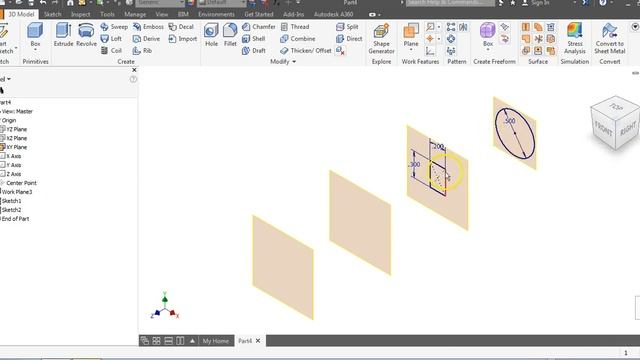Screen dimensions: 640x360
Task: Pick the Coil tool
Action: (111, 51)
